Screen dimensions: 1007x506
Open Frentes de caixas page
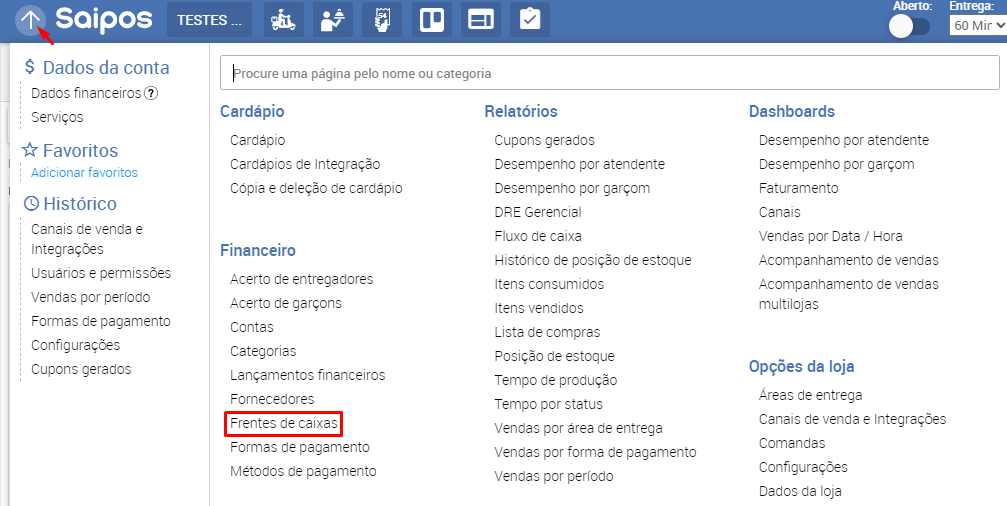[284, 423]
